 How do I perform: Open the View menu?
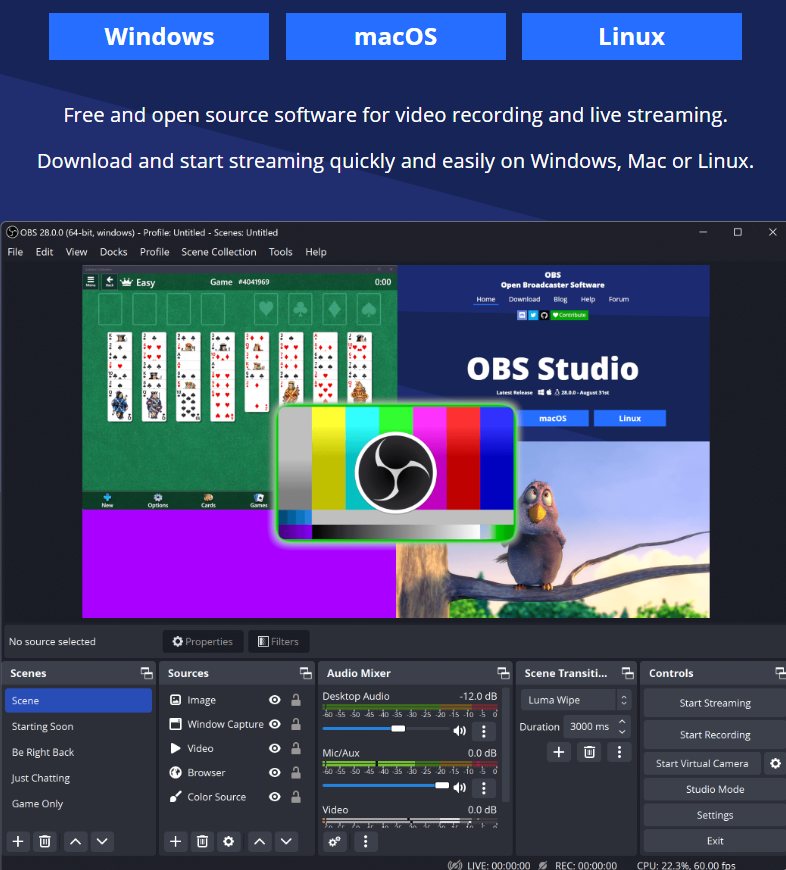tap(77, 252)
